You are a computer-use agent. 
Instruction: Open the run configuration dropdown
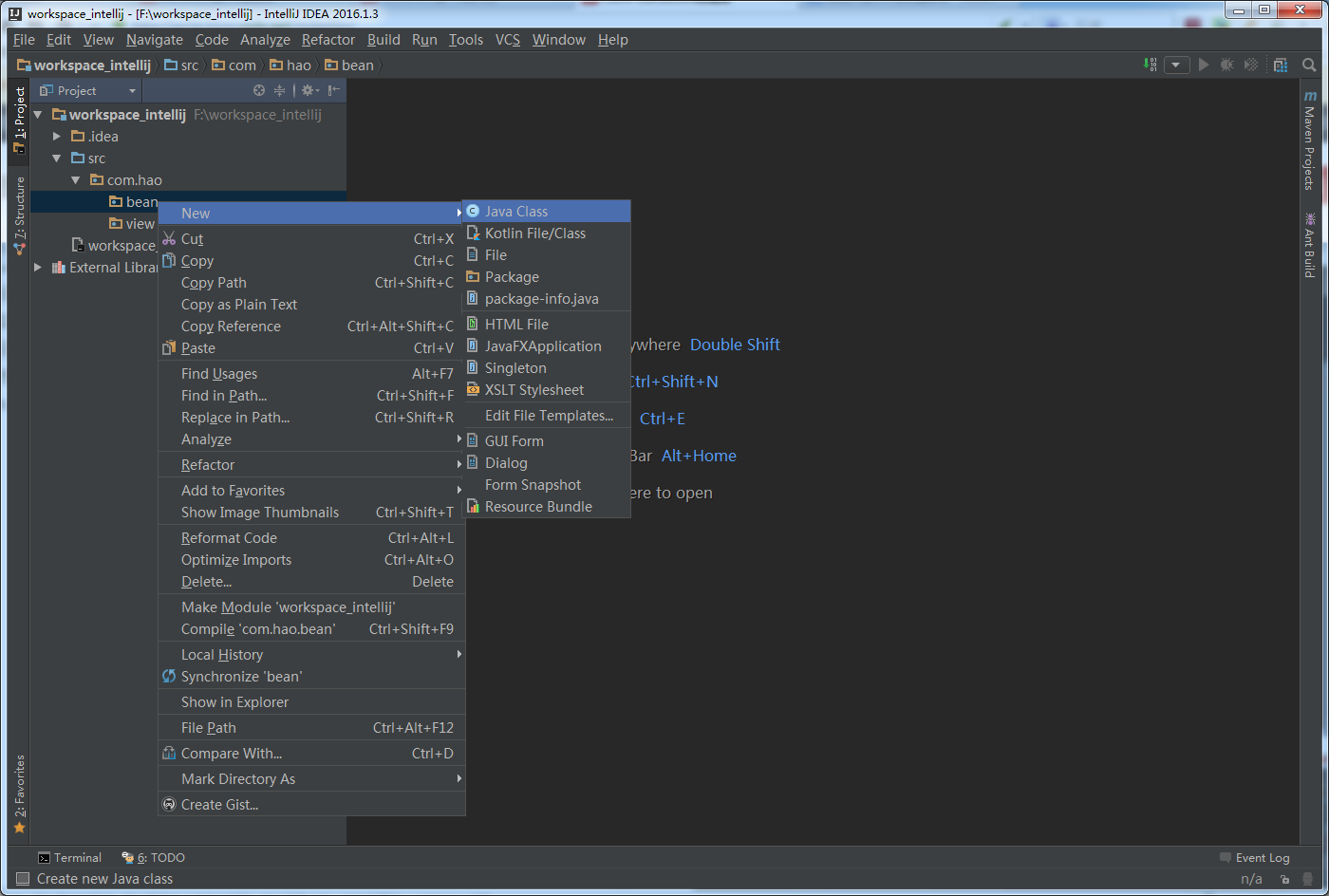coord(1176,65)
